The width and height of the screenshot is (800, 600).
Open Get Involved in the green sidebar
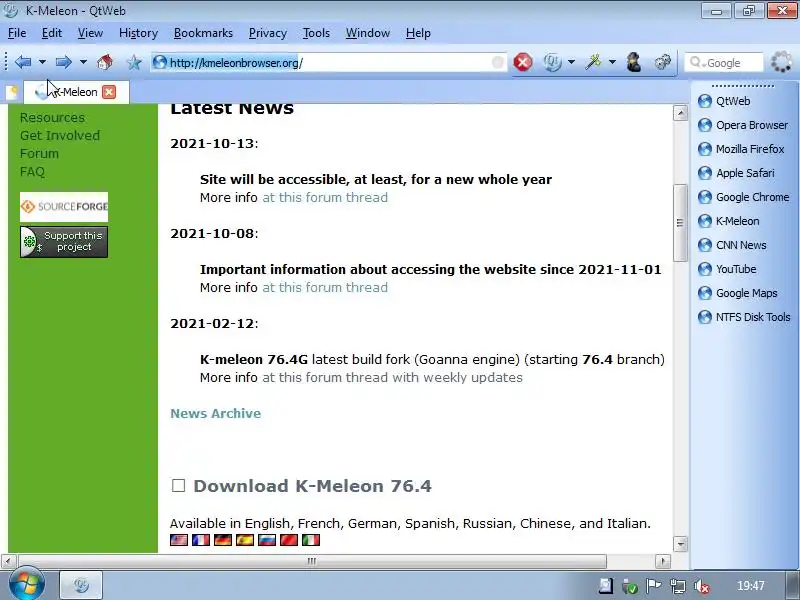click(60, 135)
